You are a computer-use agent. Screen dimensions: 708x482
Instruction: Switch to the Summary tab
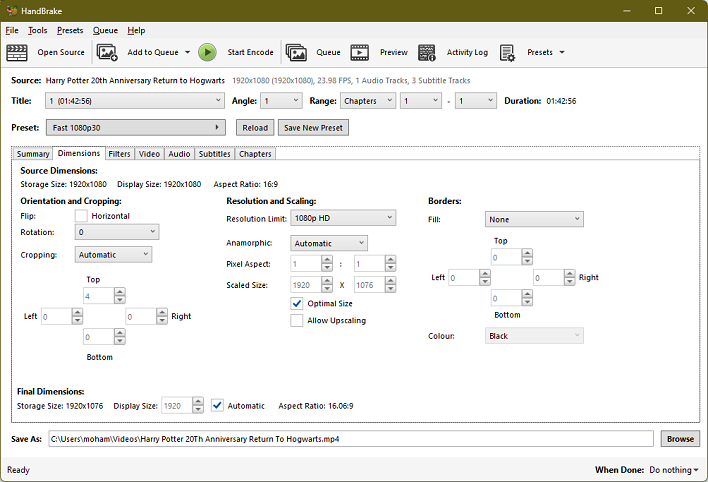tap(33, 154)
